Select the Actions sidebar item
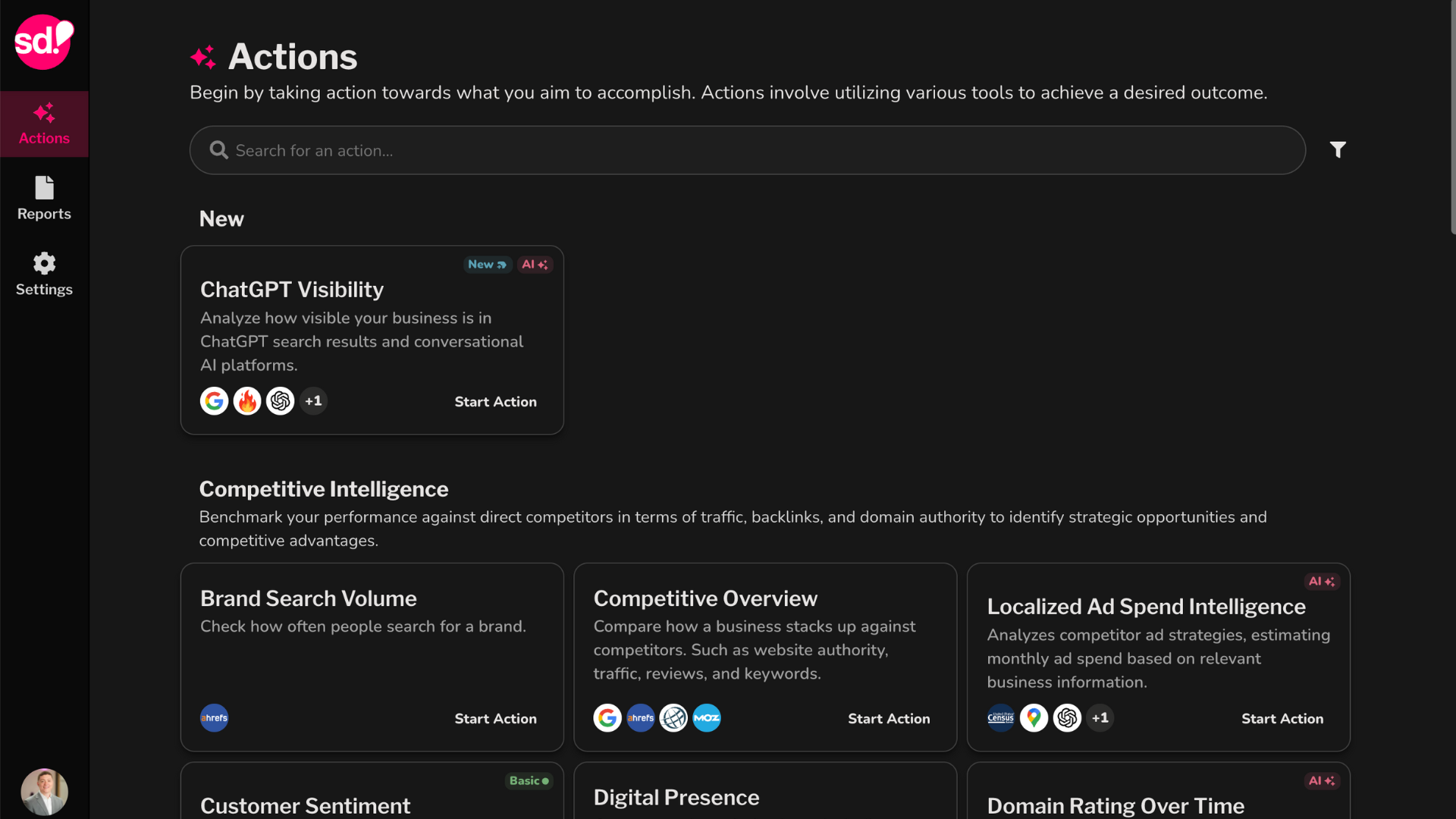The image size is (1456, 819). point(44,124)
